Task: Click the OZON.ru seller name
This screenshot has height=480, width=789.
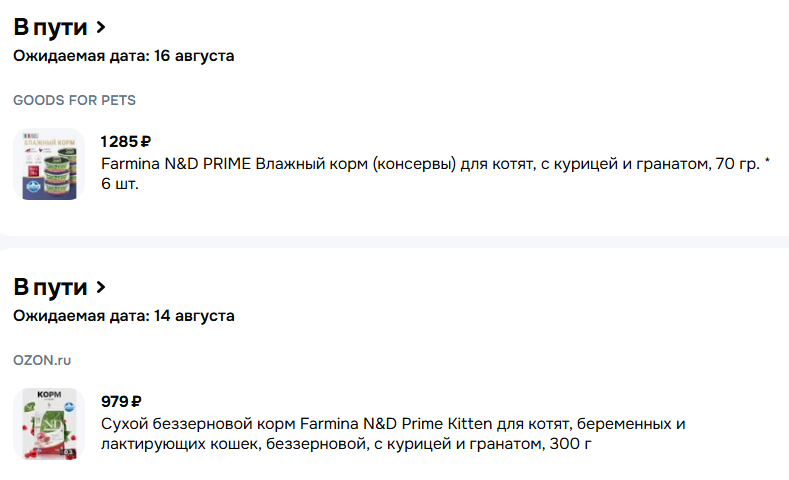Action: pyautogui.click(x=42, y=360)
